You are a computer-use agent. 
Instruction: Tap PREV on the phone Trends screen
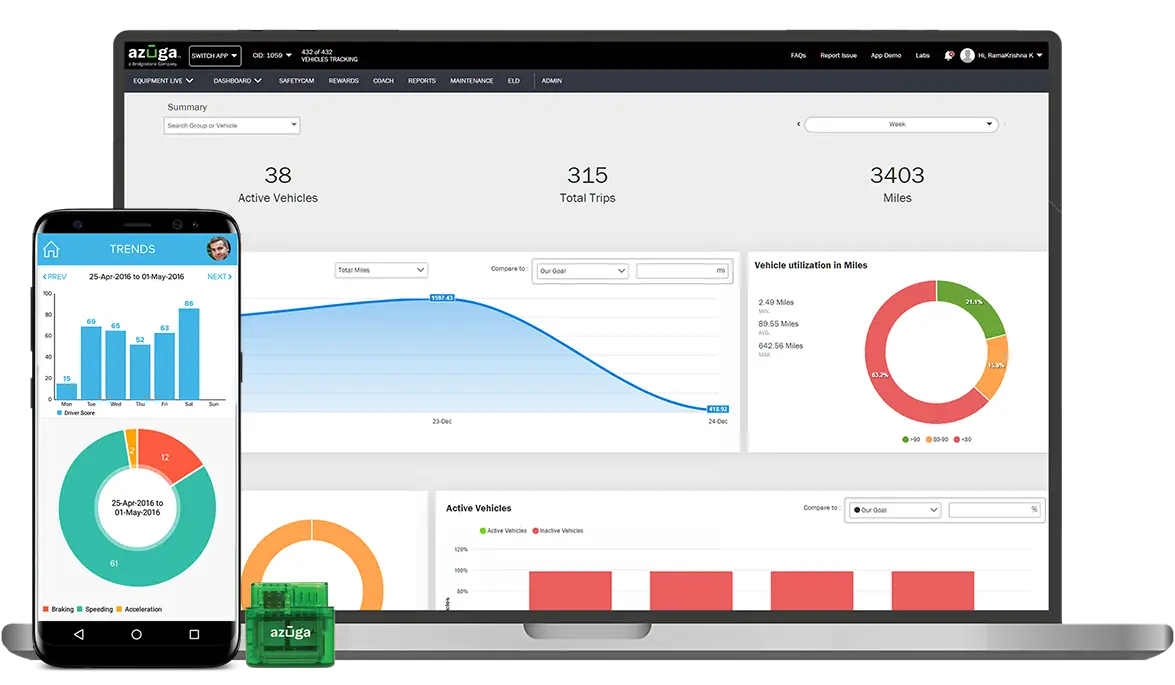[55, 277]
